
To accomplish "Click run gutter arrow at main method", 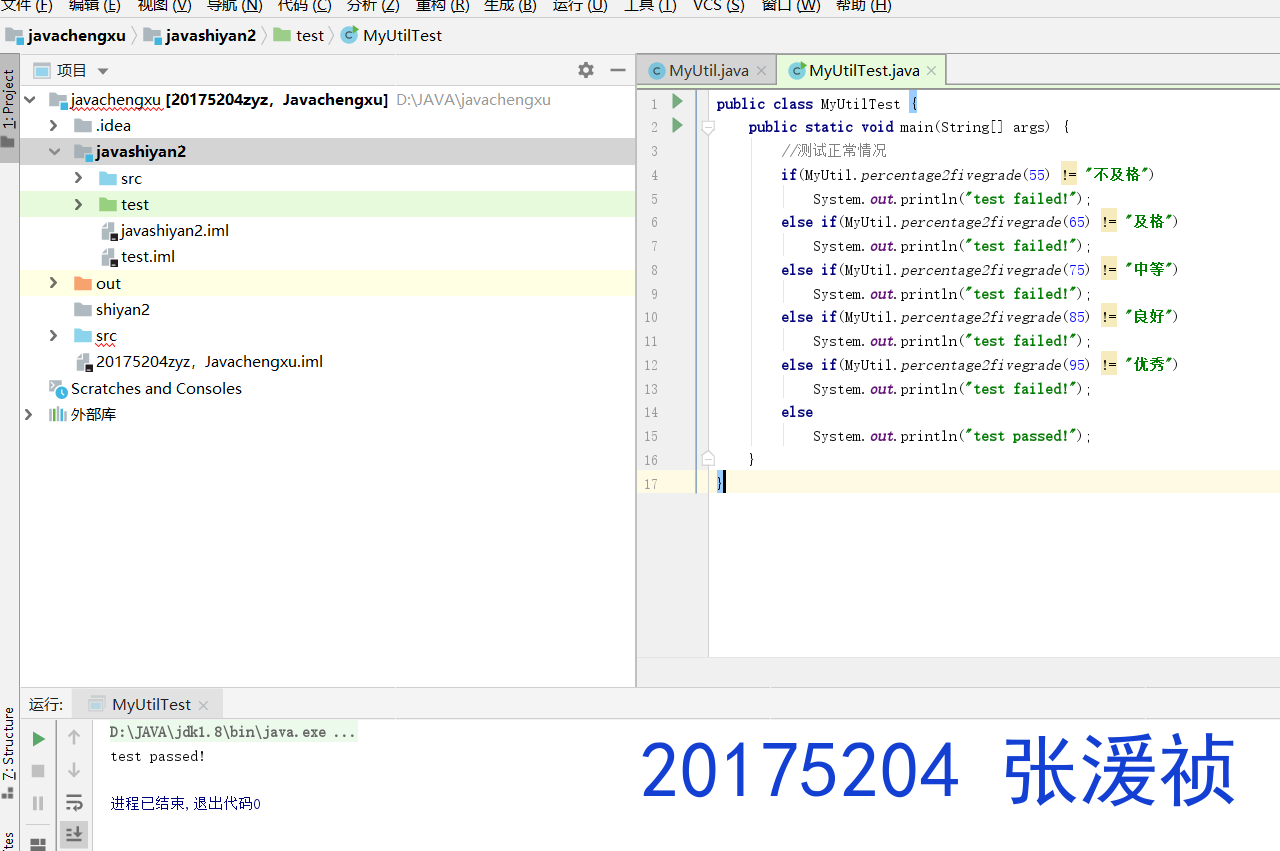I will pyautogui.click(x=677, y=126).
